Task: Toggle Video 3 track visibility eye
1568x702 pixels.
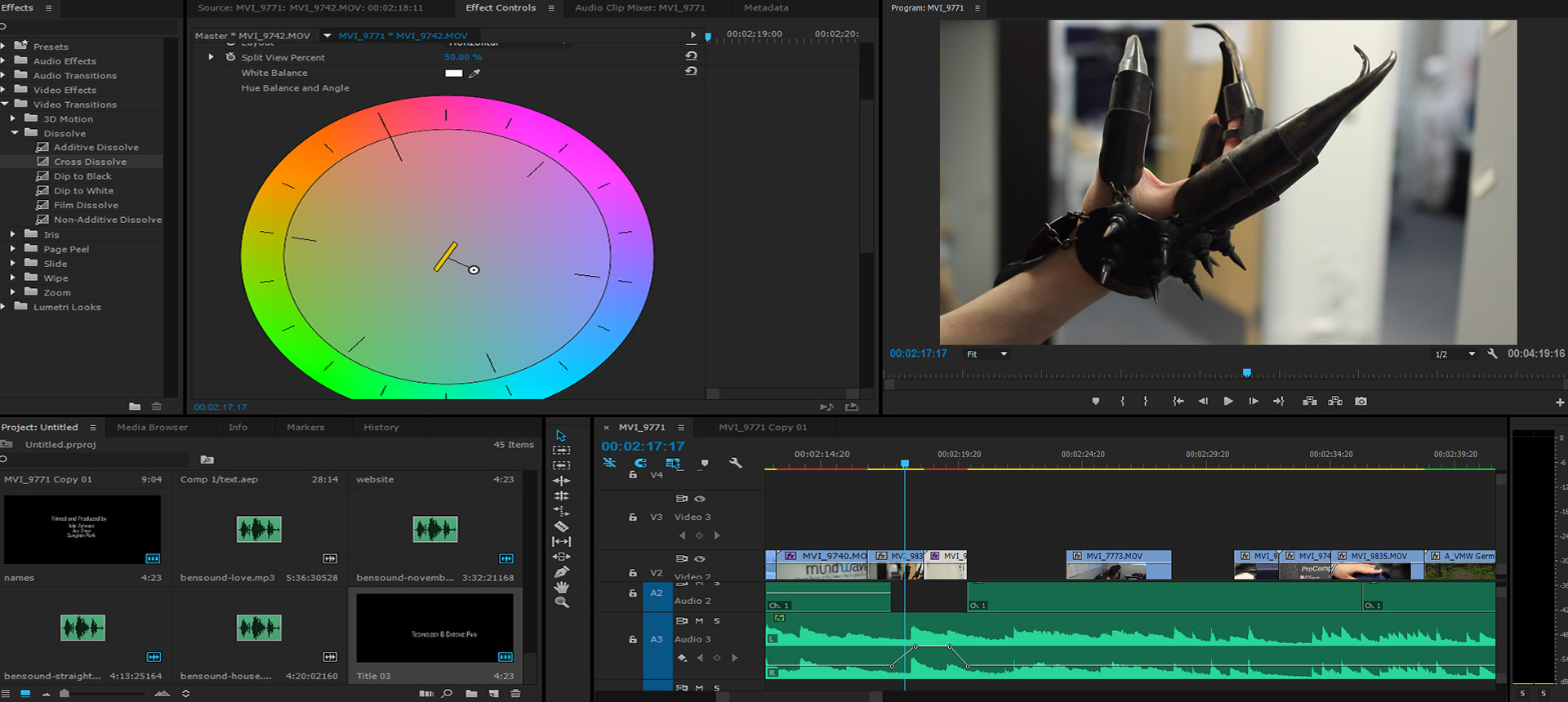Action: pos(700,499)
